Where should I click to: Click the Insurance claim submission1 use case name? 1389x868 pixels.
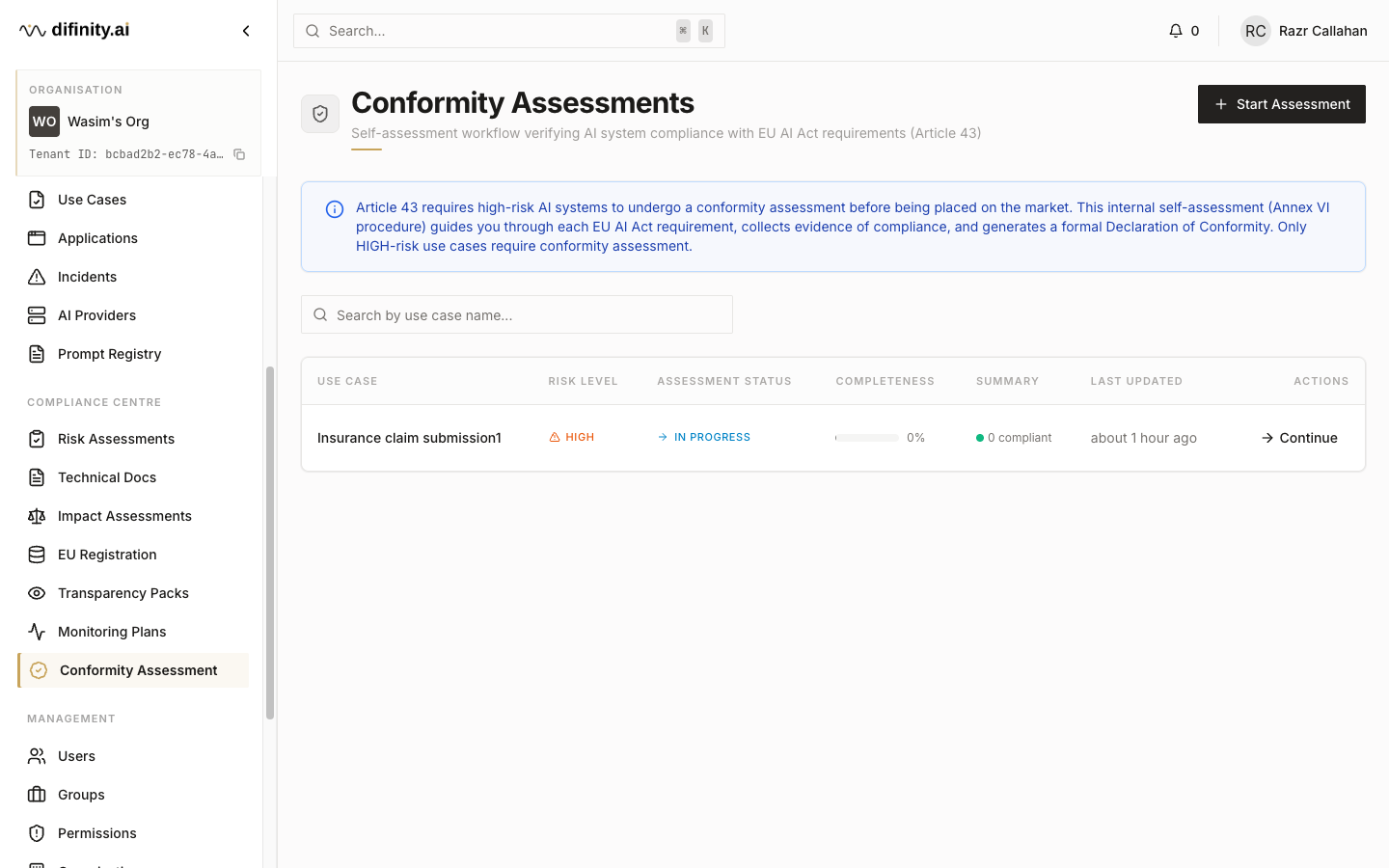tap(409, 438)
